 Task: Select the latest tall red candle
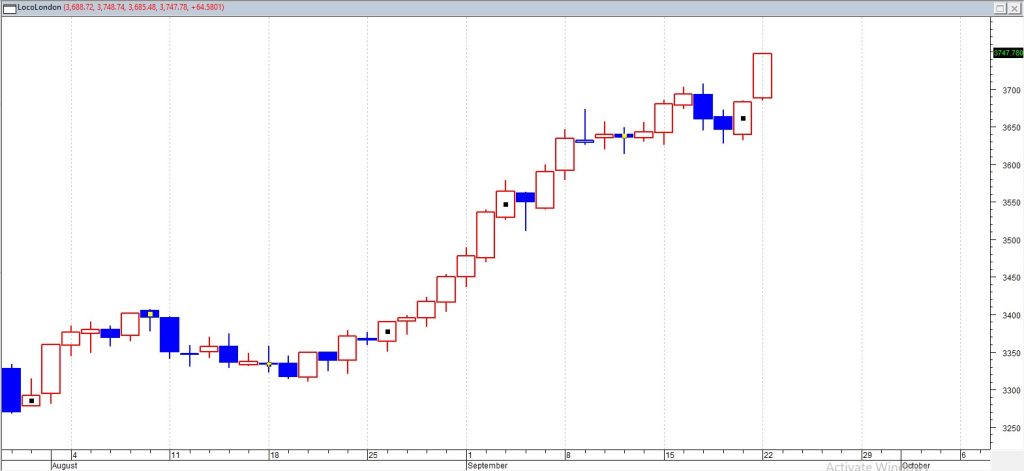coord(762,75)
